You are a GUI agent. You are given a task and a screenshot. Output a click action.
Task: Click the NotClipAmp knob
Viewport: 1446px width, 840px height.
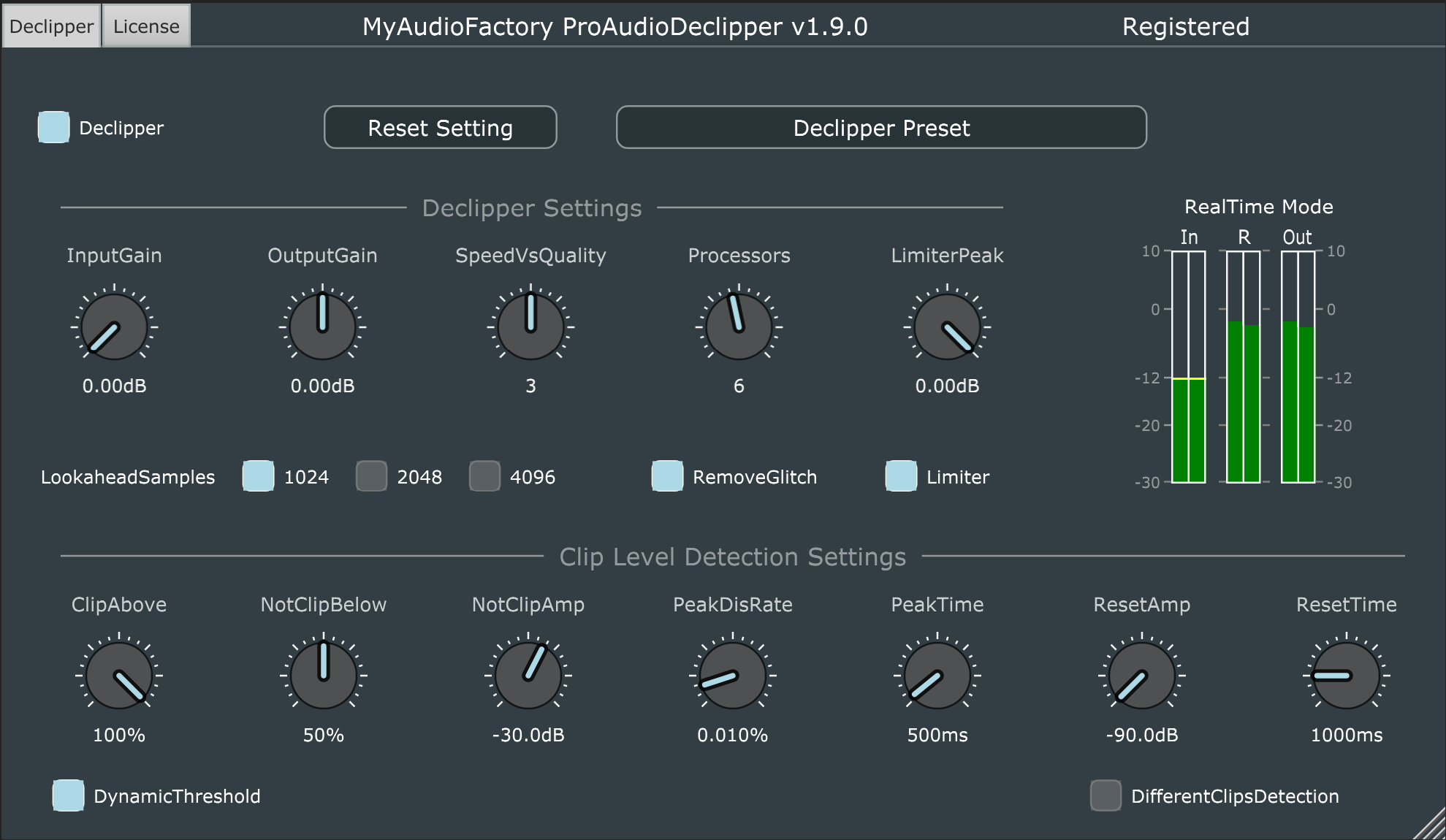click(x=528, y=676)
